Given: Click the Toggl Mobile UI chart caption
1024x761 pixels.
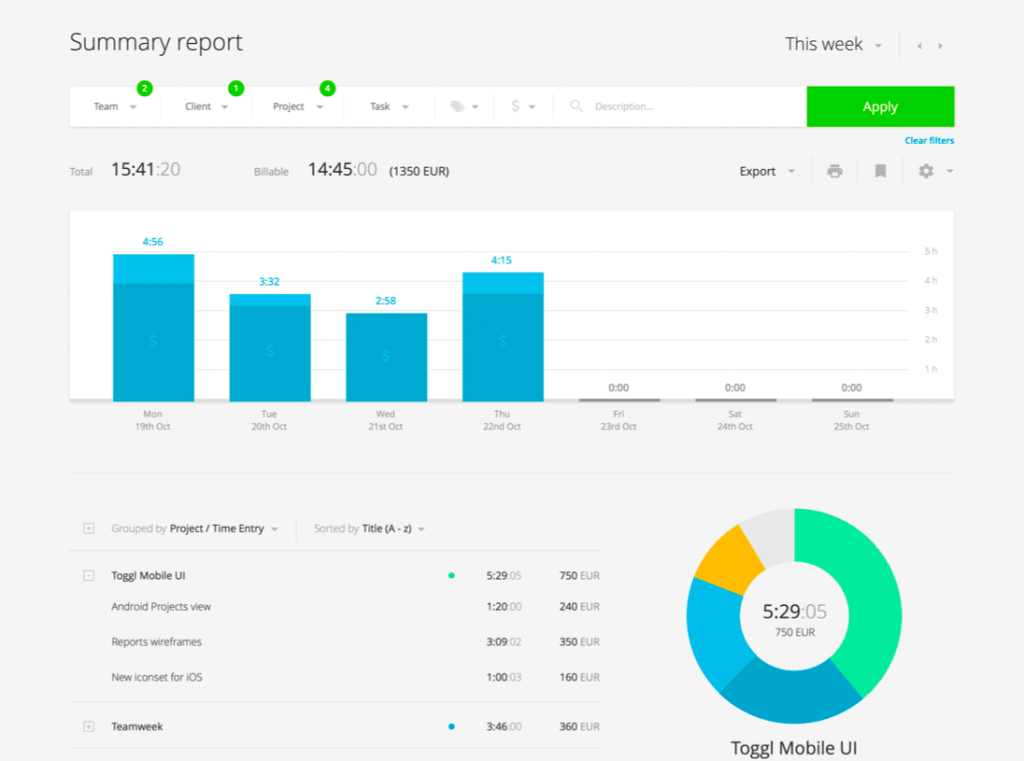Looking at the screenshot, I should 793,748.
